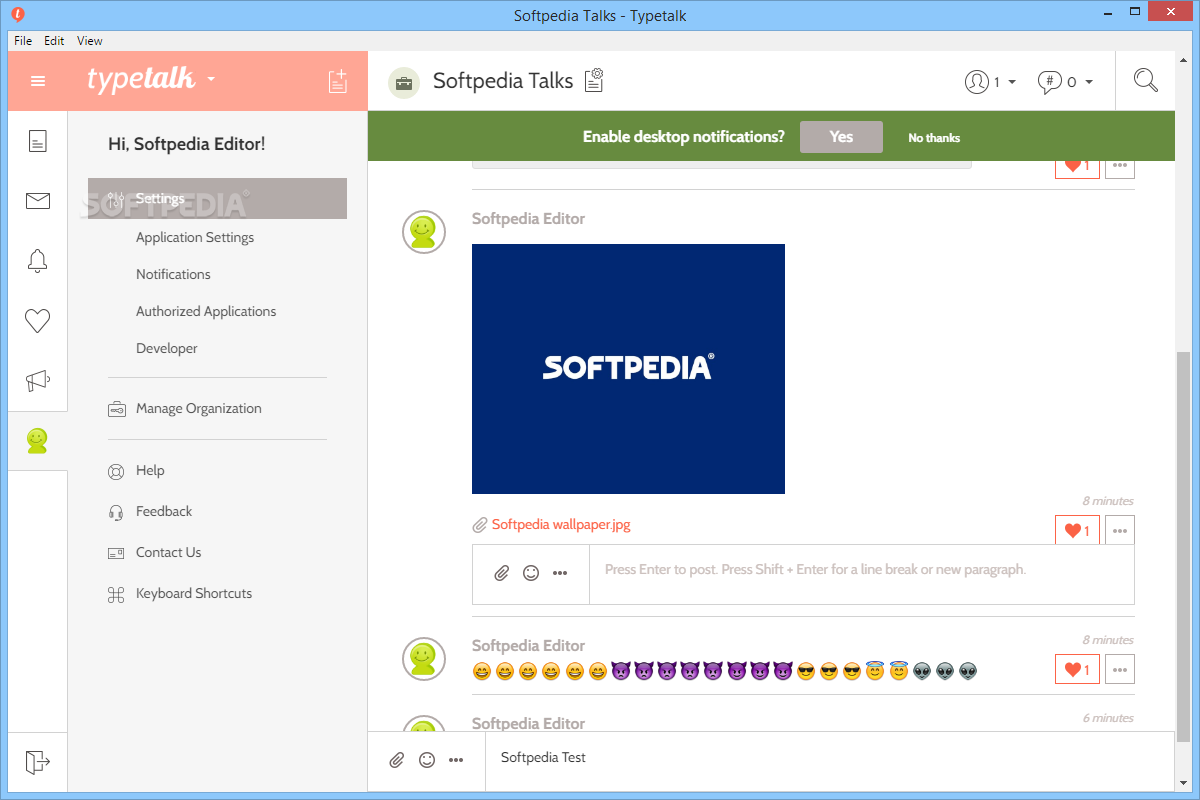Viewport: 1200px width, 800px height.
Task: Open the announcements megaphone icon
Action: click(38, 381)
